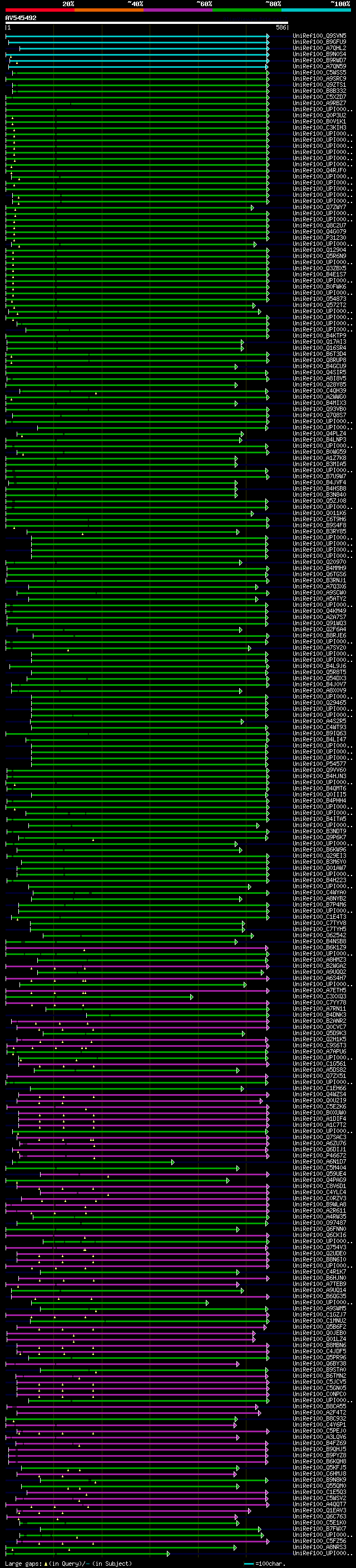Pick the UniRef100_B4PHH4 label
The width and height of the screenshot is (356, 1568).
319,800
